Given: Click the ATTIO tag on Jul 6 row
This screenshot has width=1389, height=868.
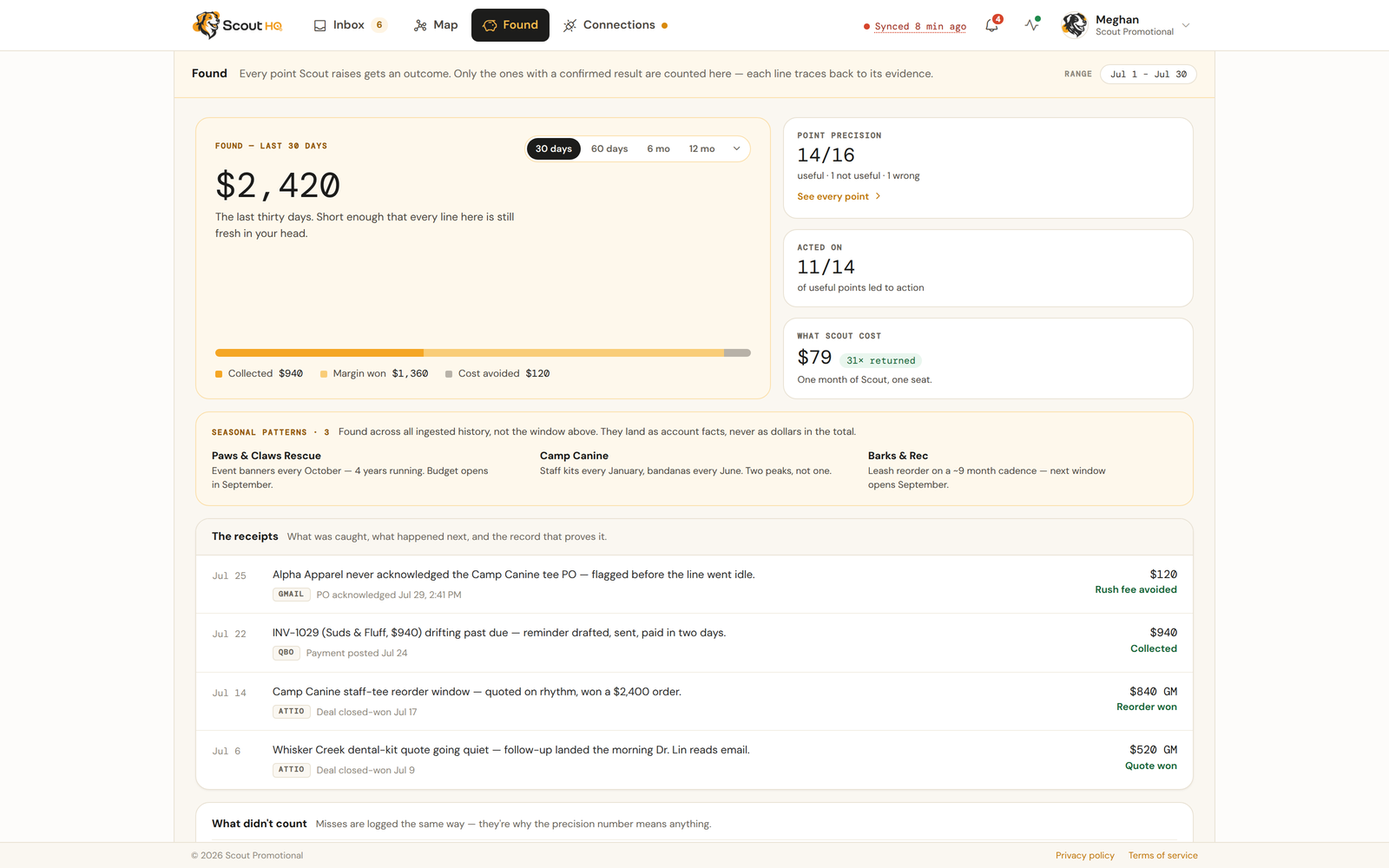Looking at the screenshot, I should tap(292, 770).
